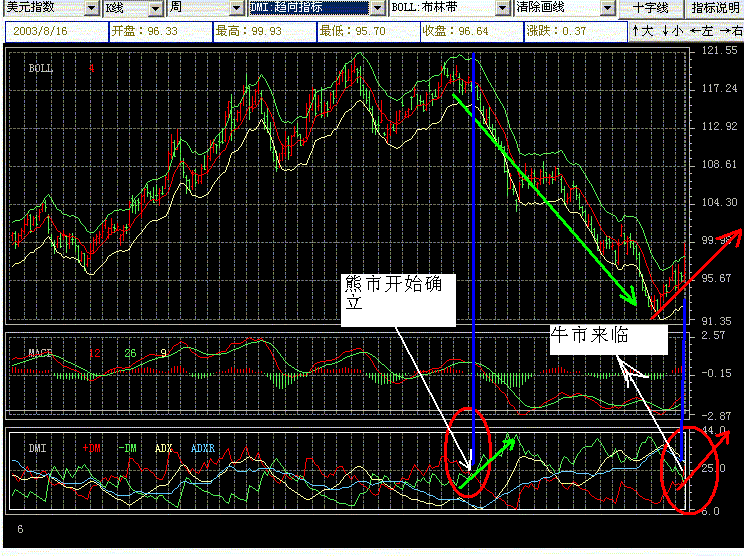Click the MACD parameter 26
This screenshot has height=556, width=744.
coord(130,353)
